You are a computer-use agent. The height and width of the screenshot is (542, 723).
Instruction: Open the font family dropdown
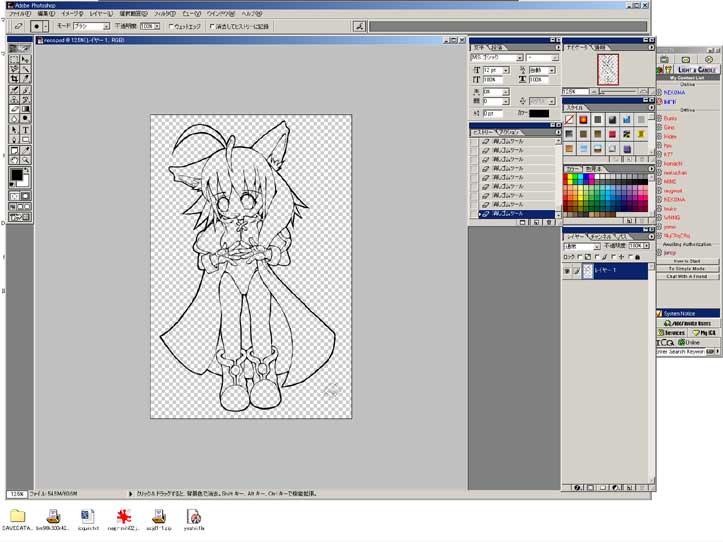[520, 58]
